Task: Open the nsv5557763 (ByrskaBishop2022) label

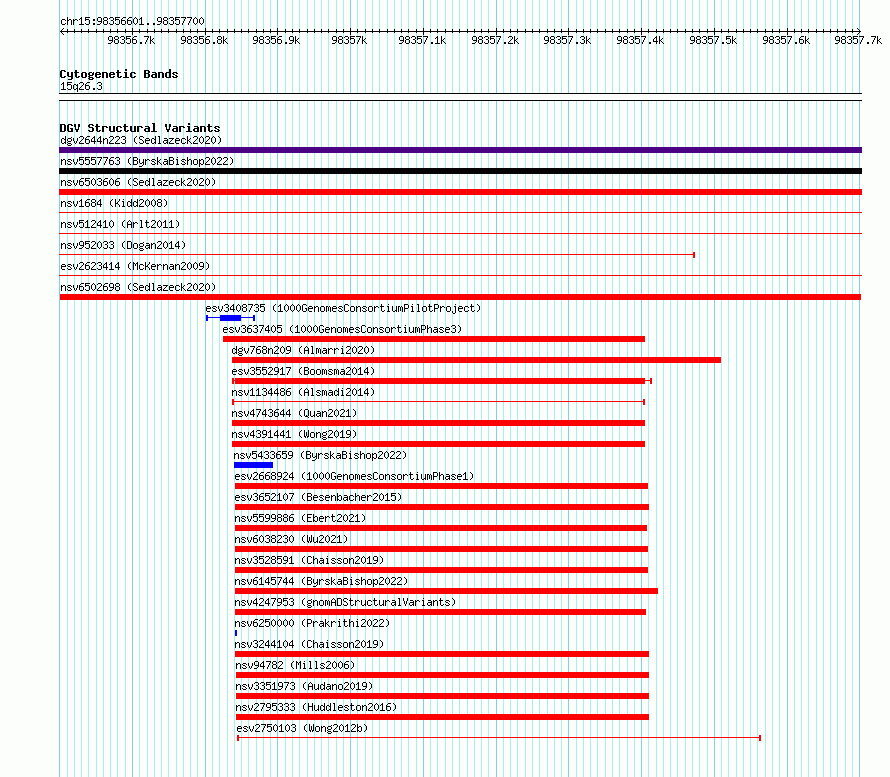Action: [x=147, y=161]
